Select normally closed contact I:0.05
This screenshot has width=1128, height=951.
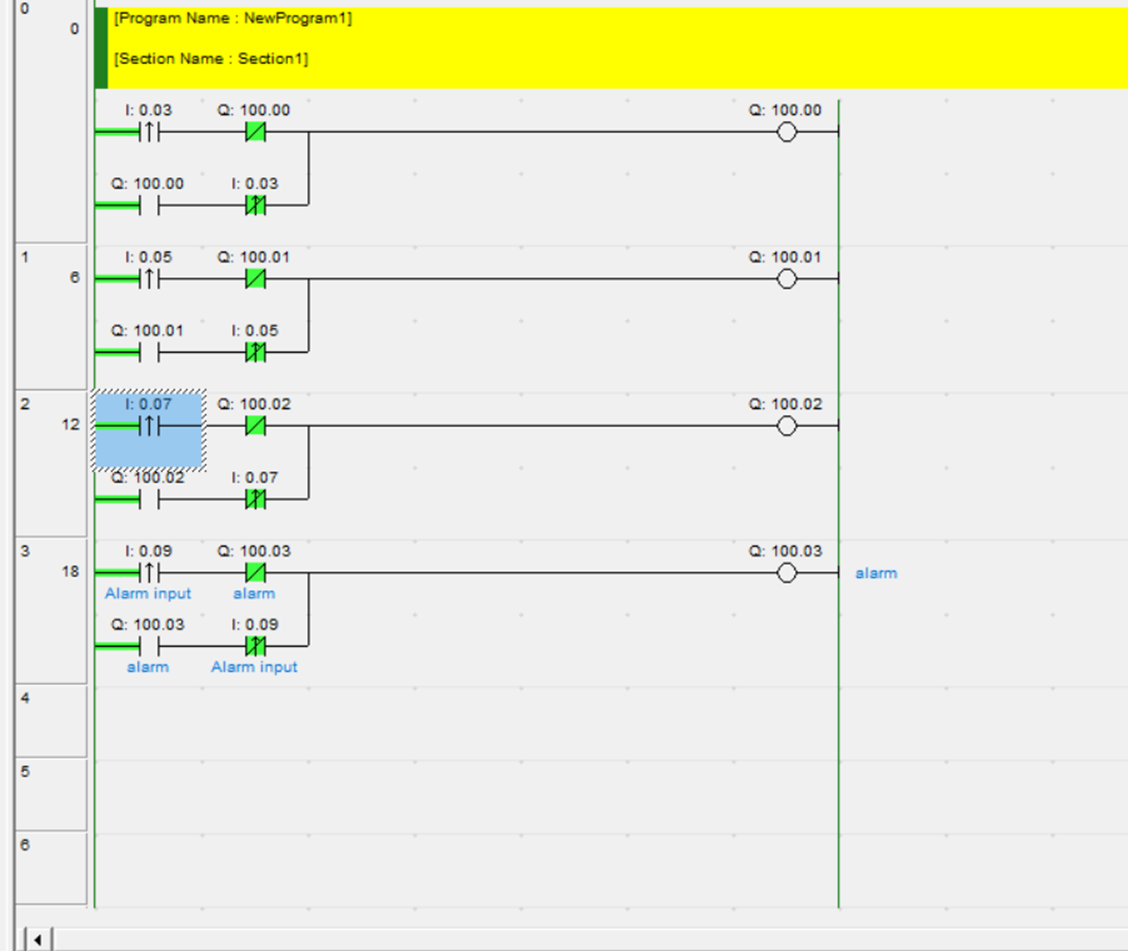click(x=254, y=351)
